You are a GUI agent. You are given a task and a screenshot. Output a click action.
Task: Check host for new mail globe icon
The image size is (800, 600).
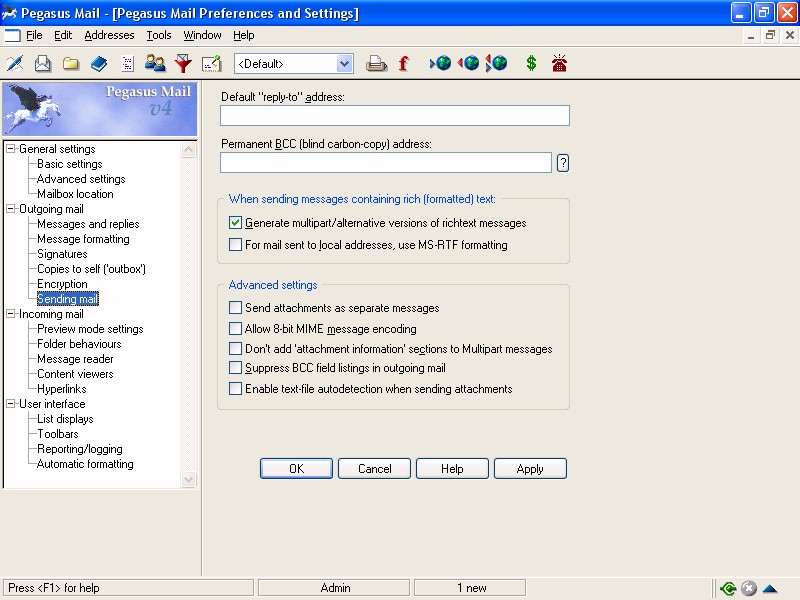click(441, 63)
